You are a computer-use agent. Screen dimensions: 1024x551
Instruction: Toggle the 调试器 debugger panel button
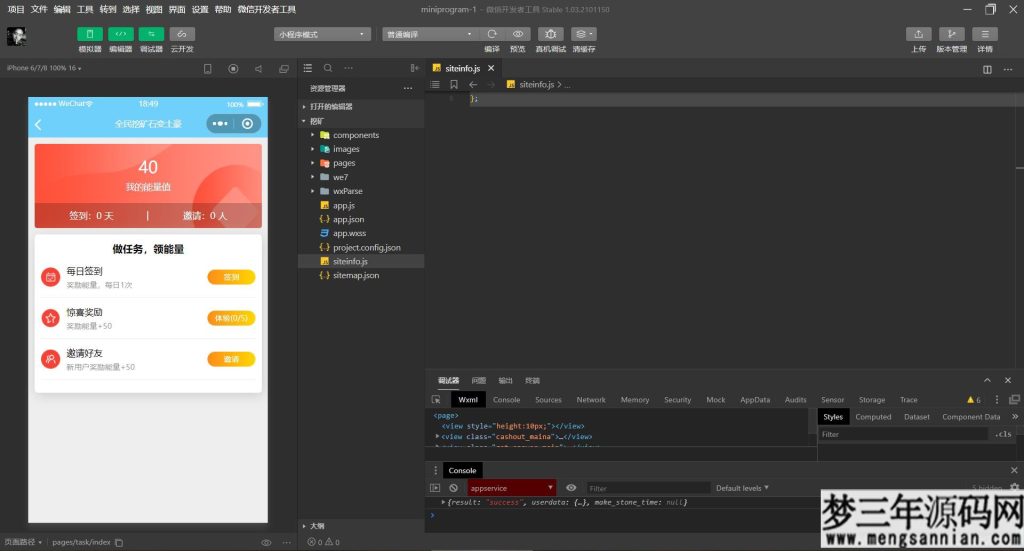click(151, 34)
